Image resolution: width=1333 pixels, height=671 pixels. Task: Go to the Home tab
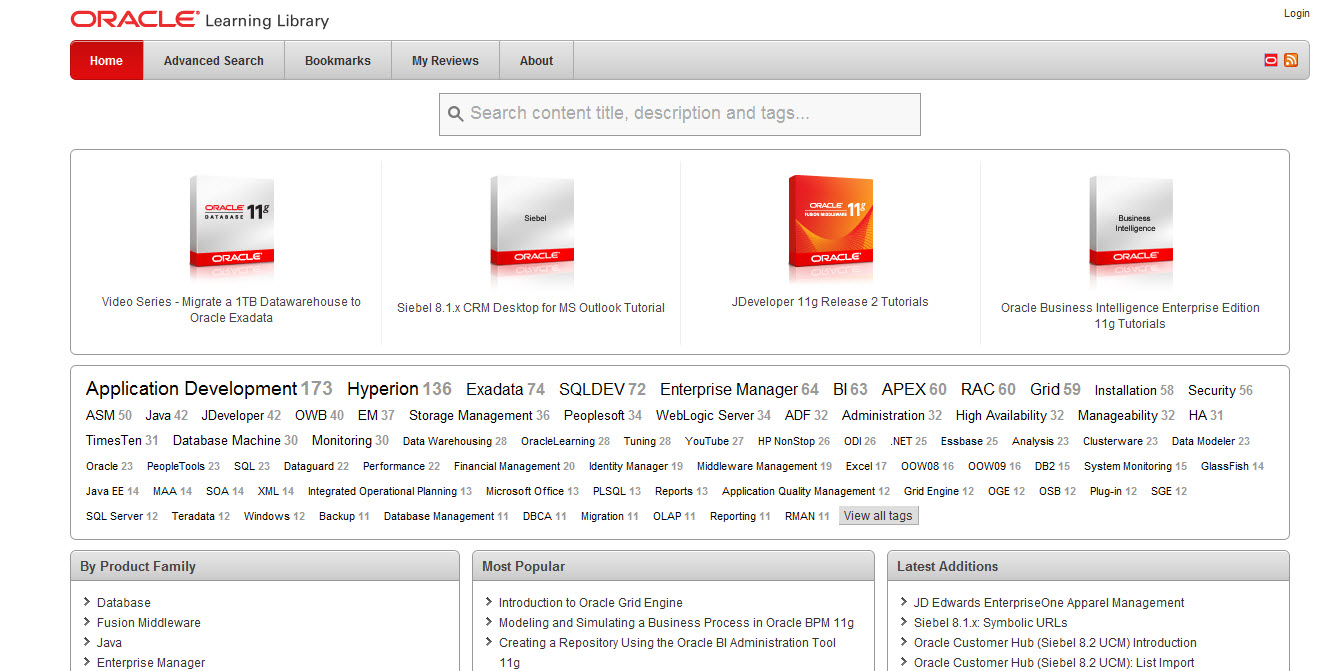[x=107, y=60]
